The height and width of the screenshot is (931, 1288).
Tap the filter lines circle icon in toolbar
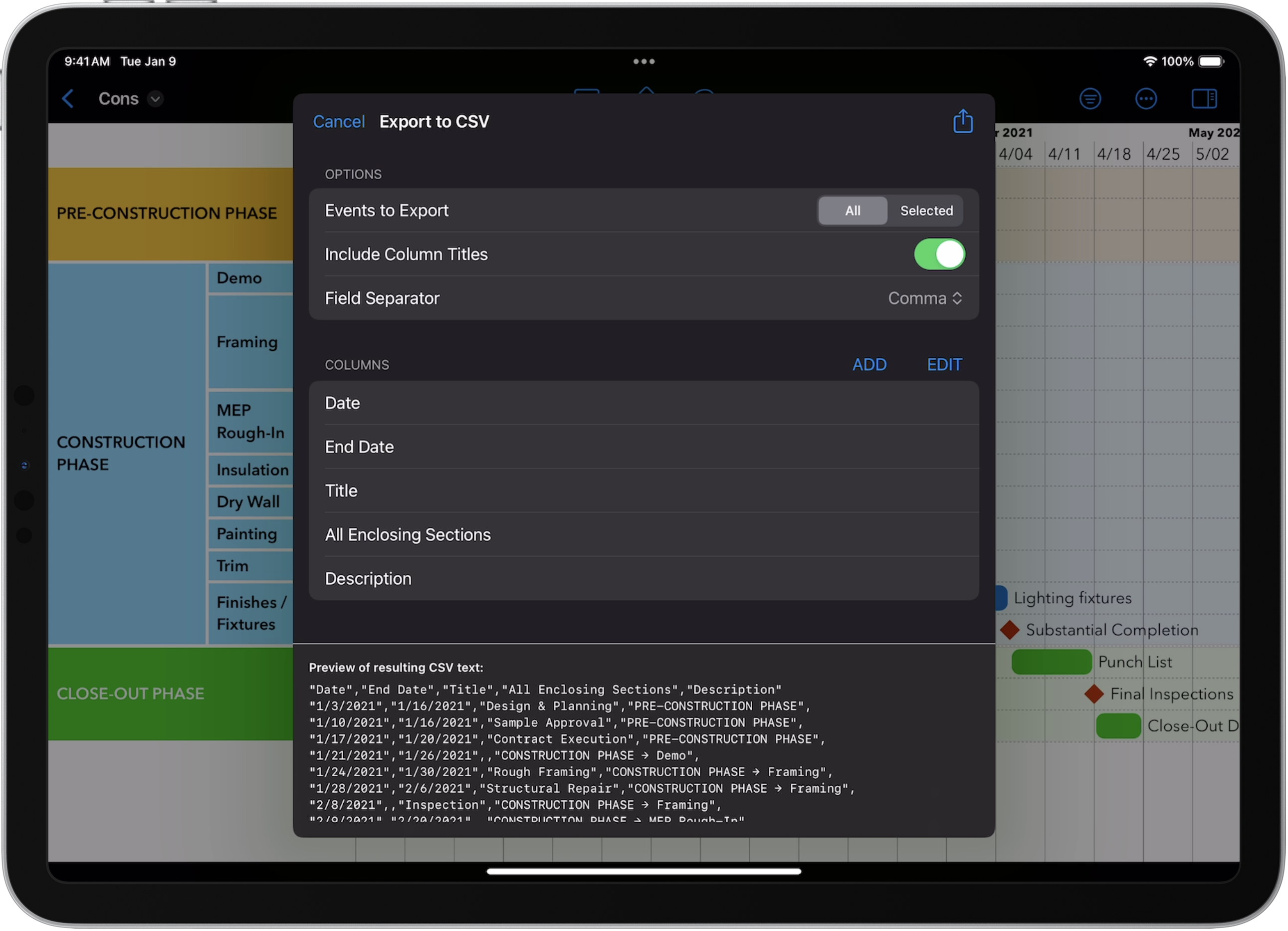(x=1090, y=98)
